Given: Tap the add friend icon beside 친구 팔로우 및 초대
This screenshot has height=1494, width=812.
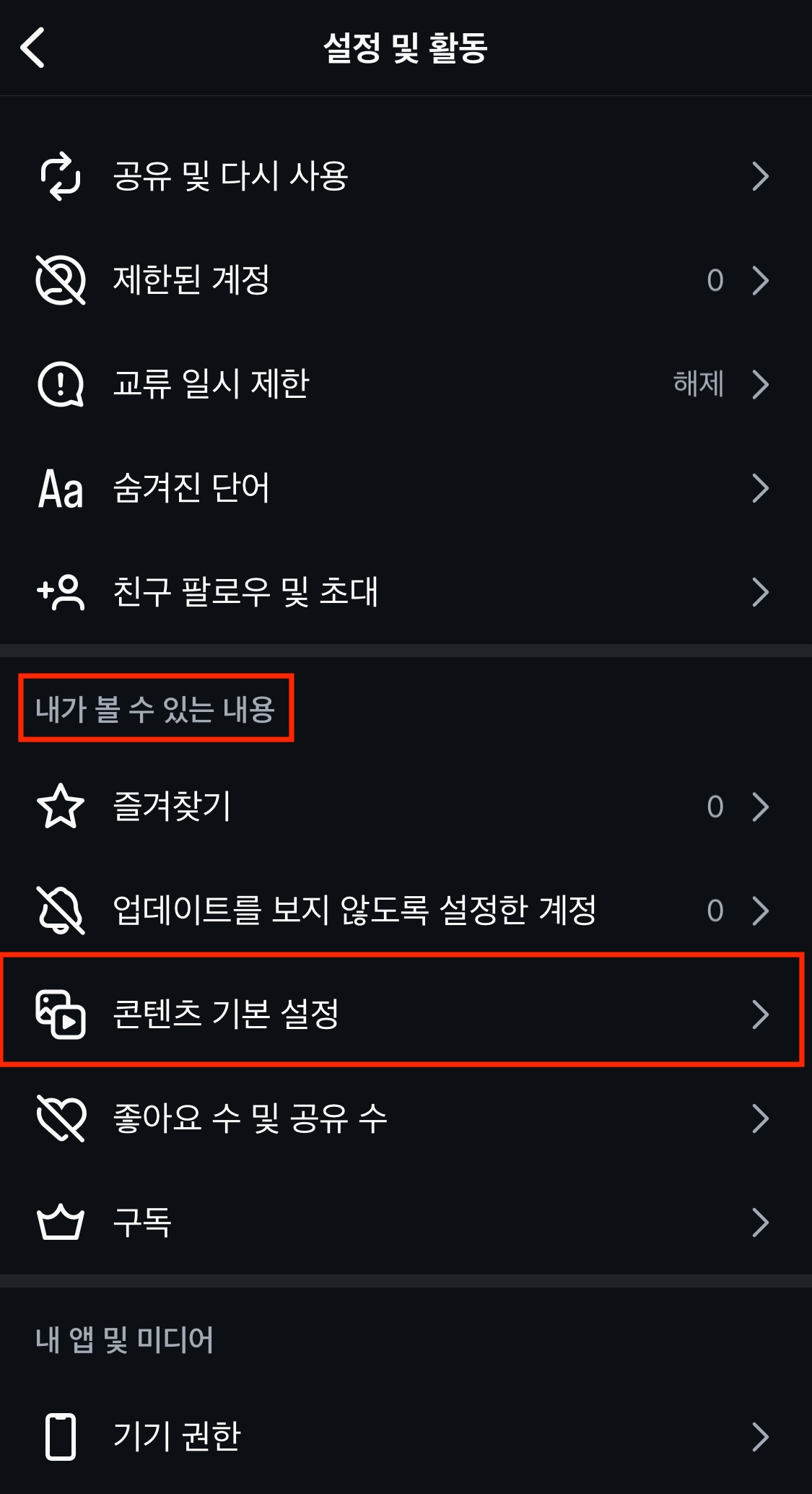Looking at the screenshot, I should (x=61, y=592).
